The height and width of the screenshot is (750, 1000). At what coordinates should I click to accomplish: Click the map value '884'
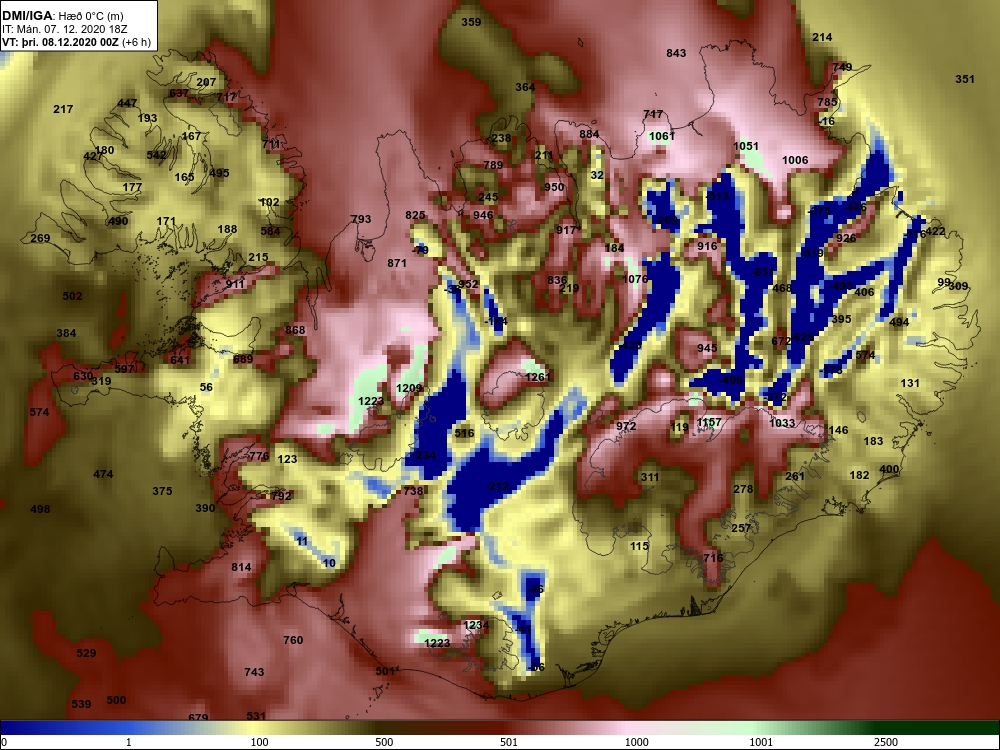click(x=589, y=134)
